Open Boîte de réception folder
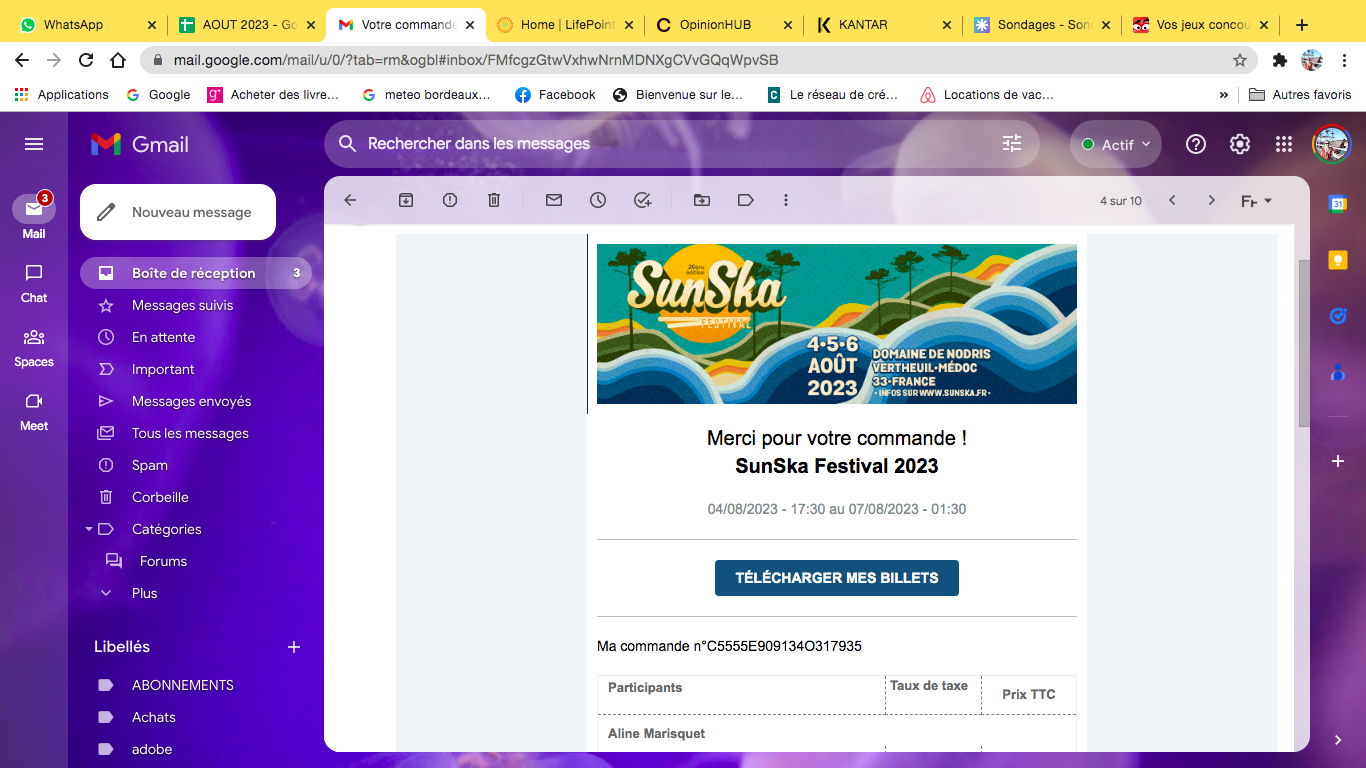 (x=196, y=273)
